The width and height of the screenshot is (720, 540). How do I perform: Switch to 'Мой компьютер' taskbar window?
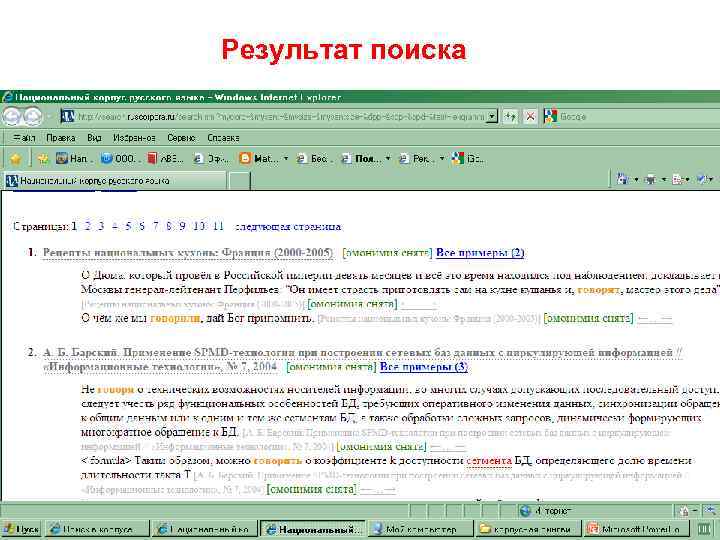tap(422, 529)
